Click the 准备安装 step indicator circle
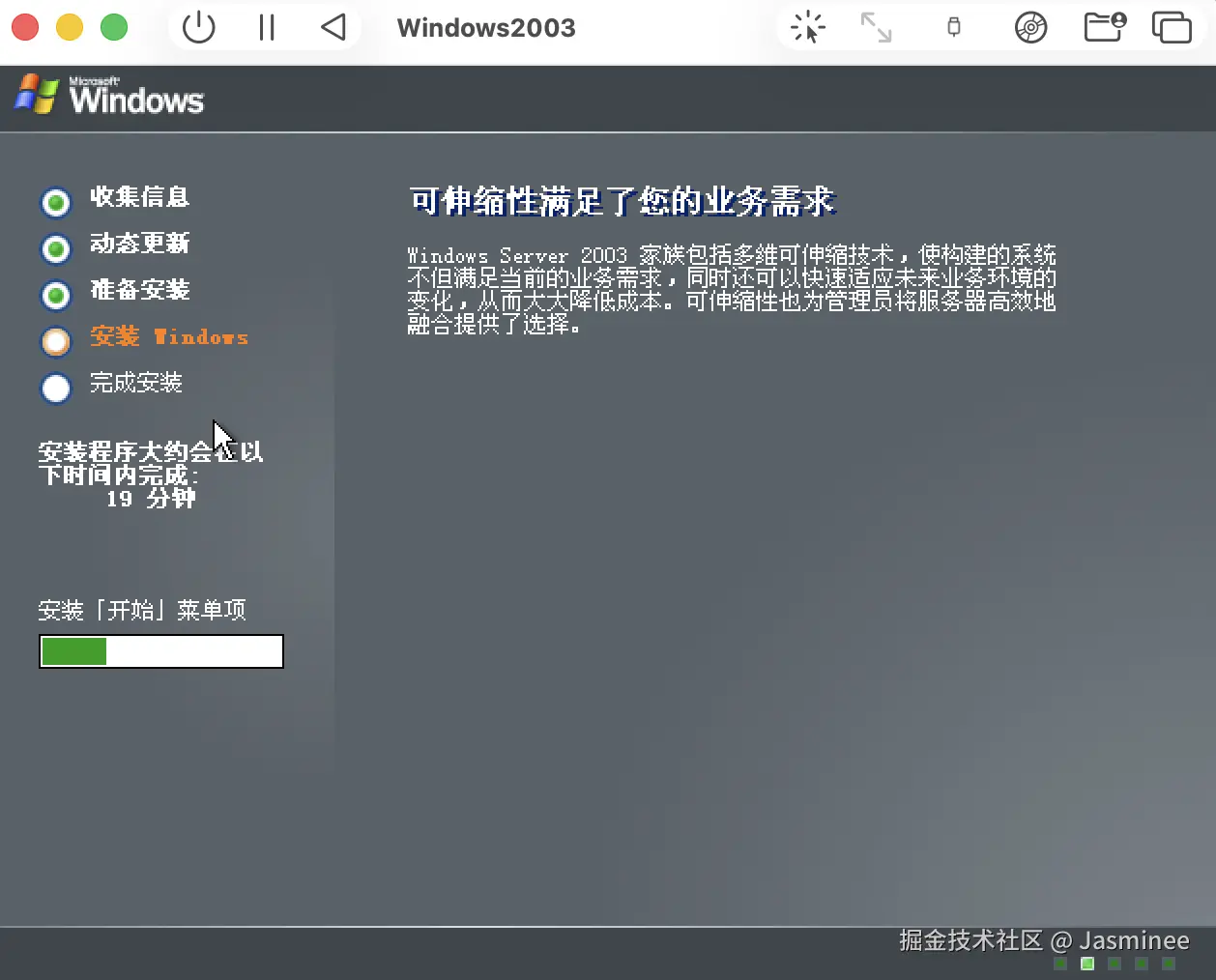1216x980 pixels. [x=56, y=295]
